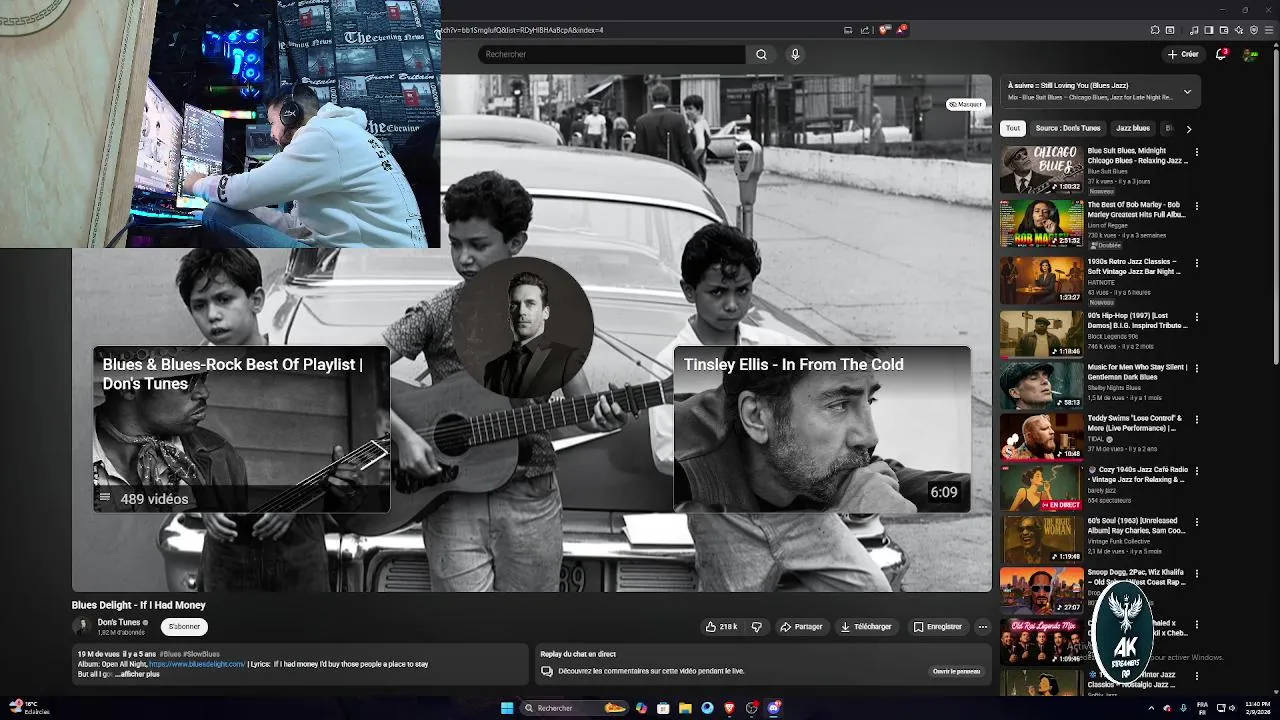The height and width of the screenshot is (720, 1280).
Task: Start voice search with the microphone icon
Action: [795, 54]
